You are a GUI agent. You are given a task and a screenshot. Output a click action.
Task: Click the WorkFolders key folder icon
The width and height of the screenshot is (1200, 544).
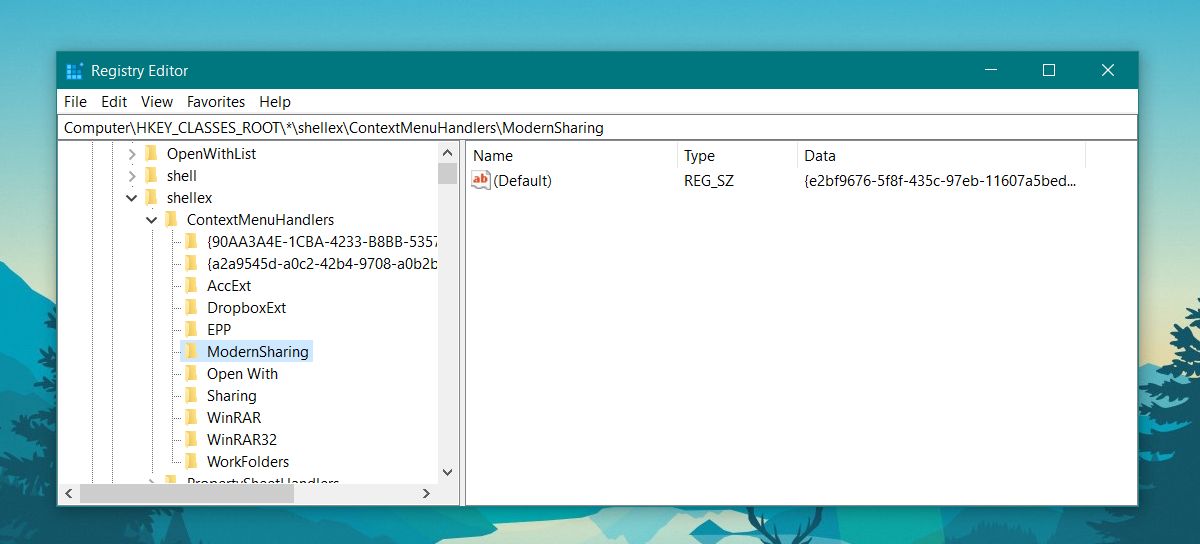tap(191, 462)
